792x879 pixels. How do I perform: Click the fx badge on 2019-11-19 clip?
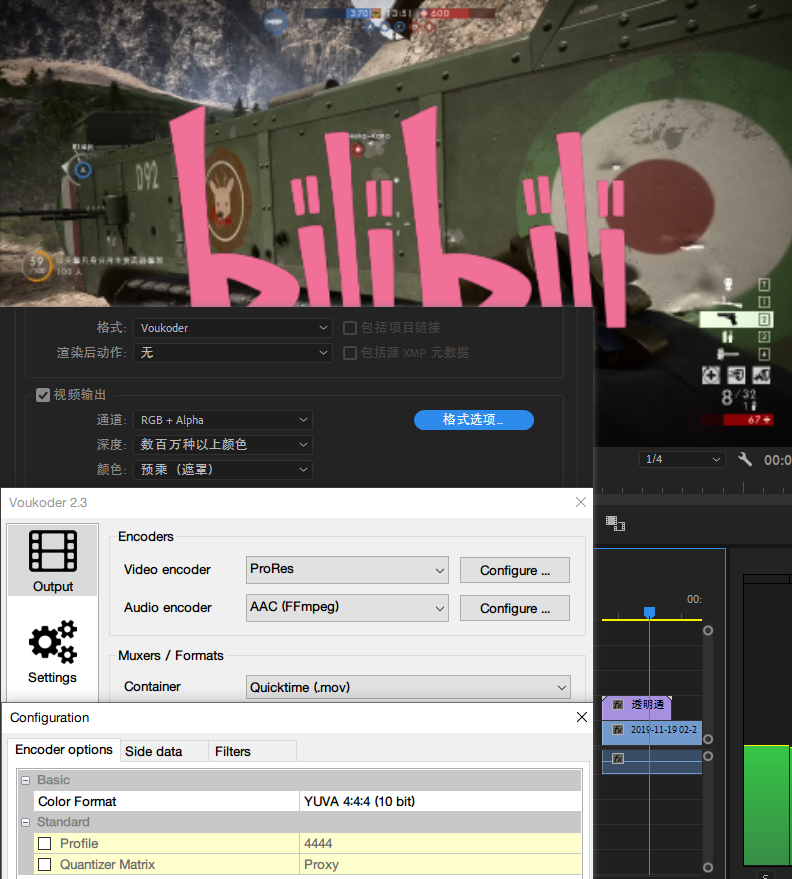click(x=617, y=731)
